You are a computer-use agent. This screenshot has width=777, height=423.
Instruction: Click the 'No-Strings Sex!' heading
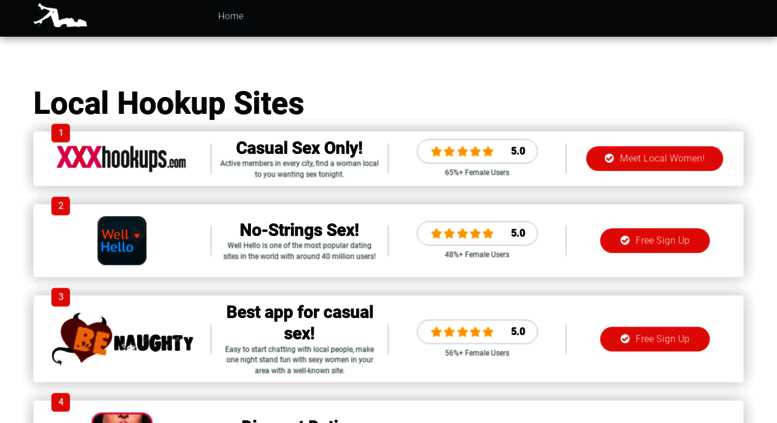(x=299, y=230)
